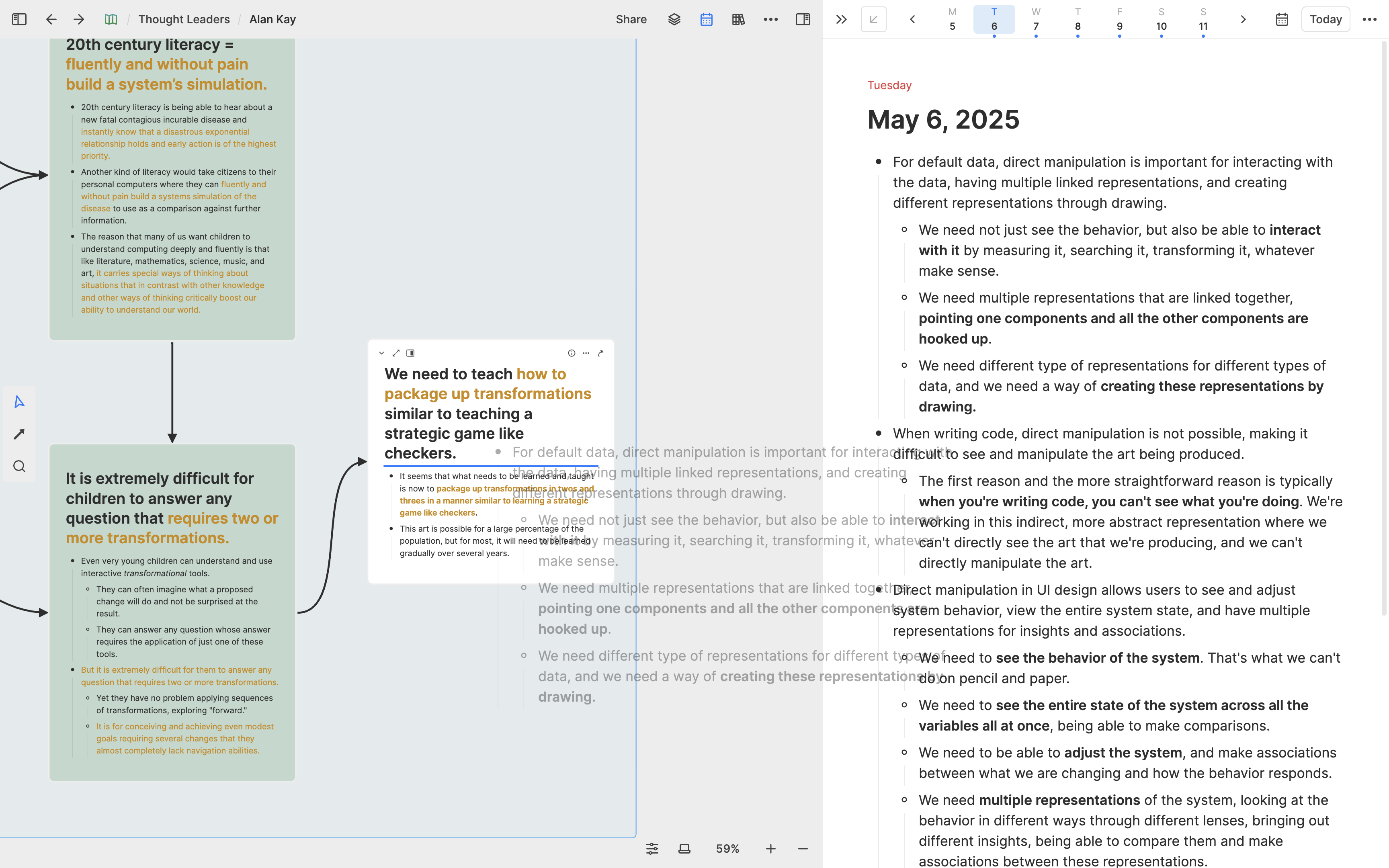The width and height of the screenshot is (1389, 868).
Task: Open canvas display settings sliders icon
Action: [652, 848]
